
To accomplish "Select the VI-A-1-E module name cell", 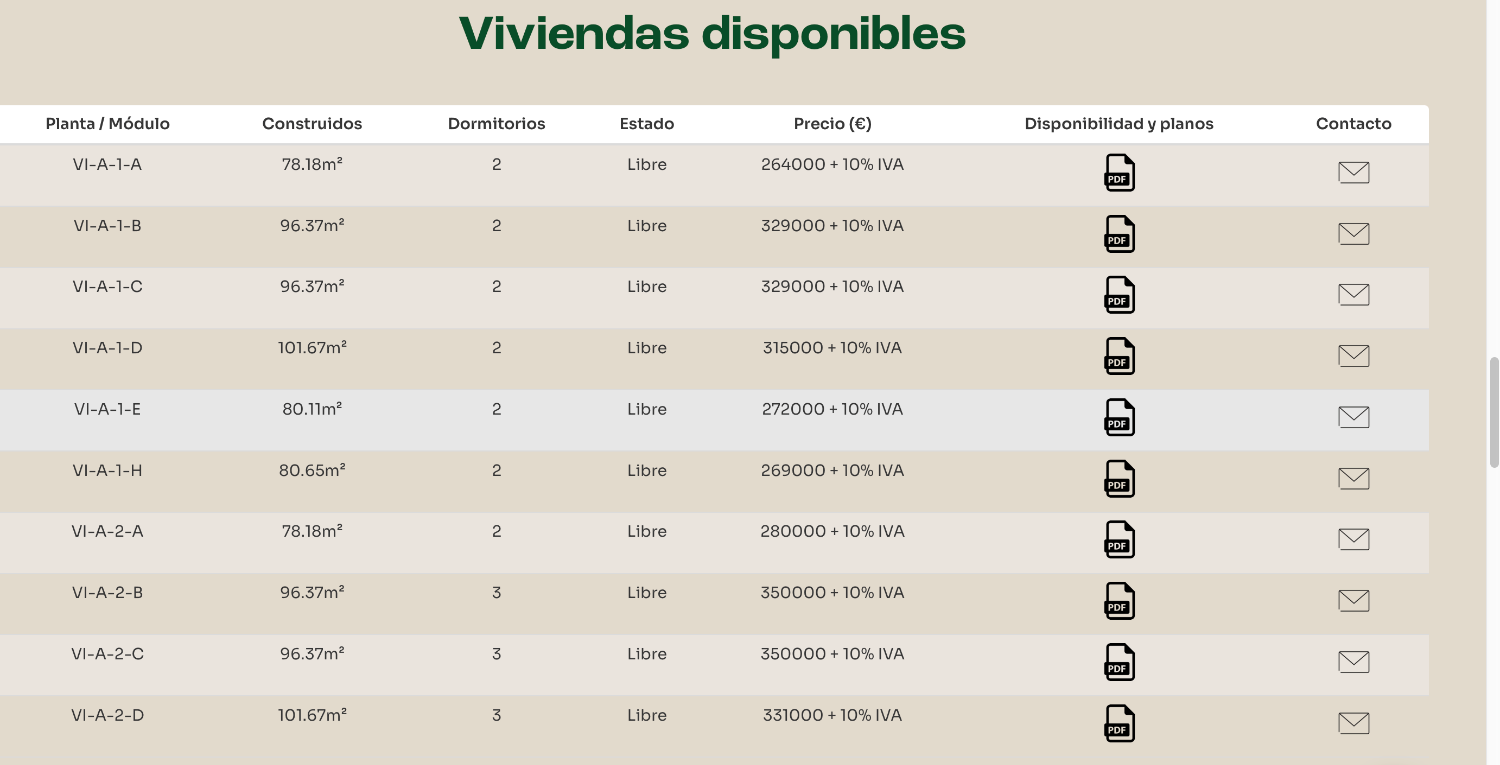I will click(108, 409).
